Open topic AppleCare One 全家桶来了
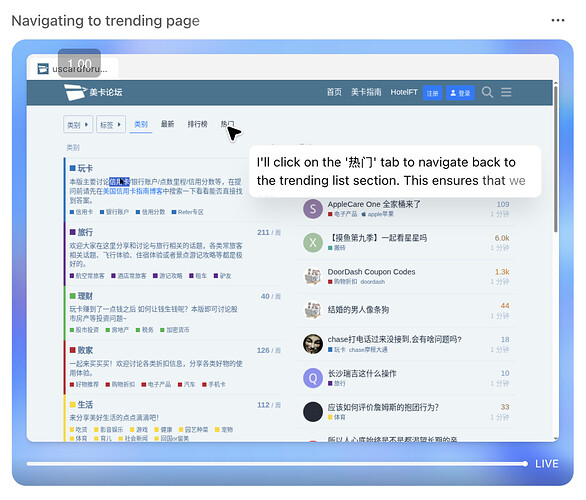This screenshot has height=500, width=586. [x=374, y=204]
